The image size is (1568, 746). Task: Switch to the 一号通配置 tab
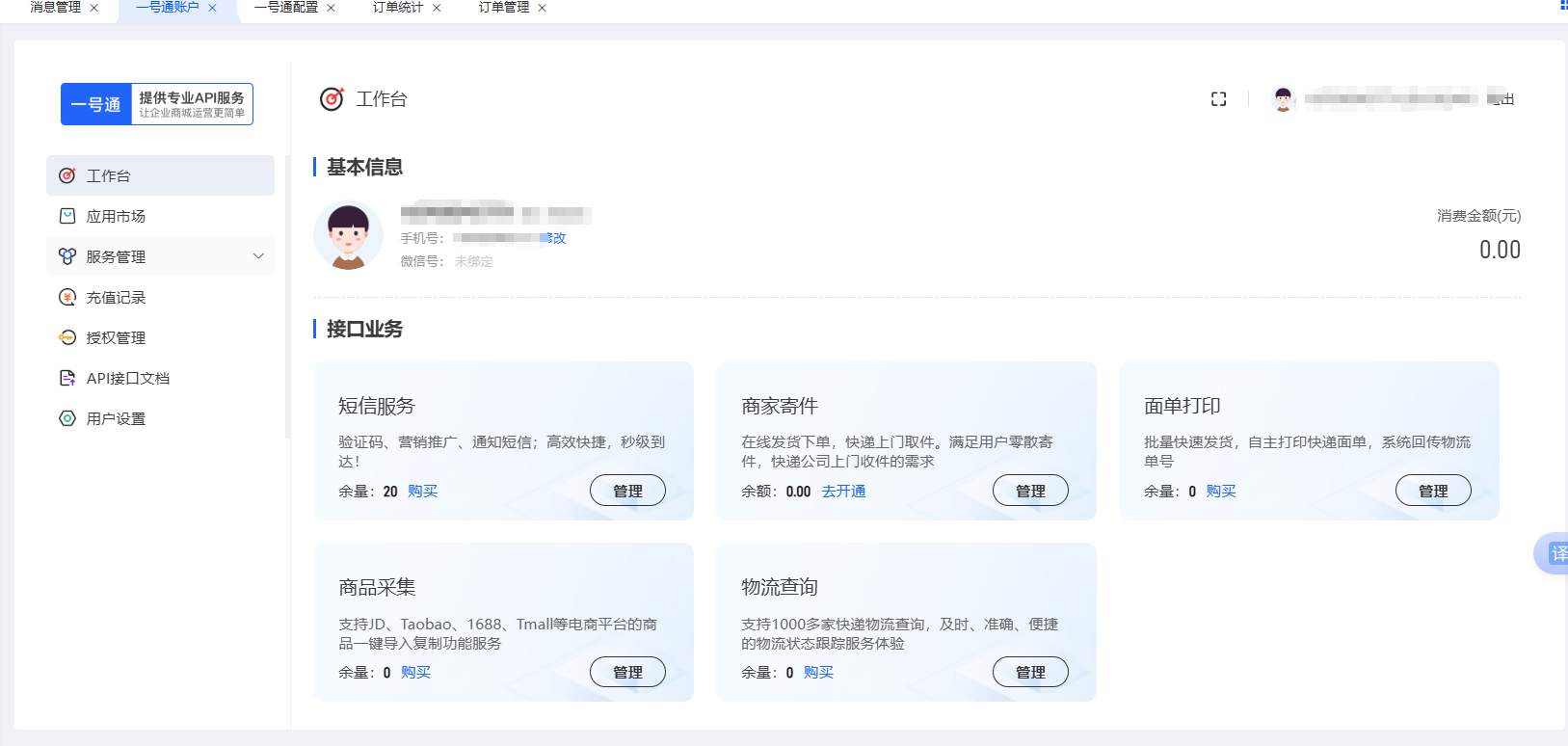[286, 8]
